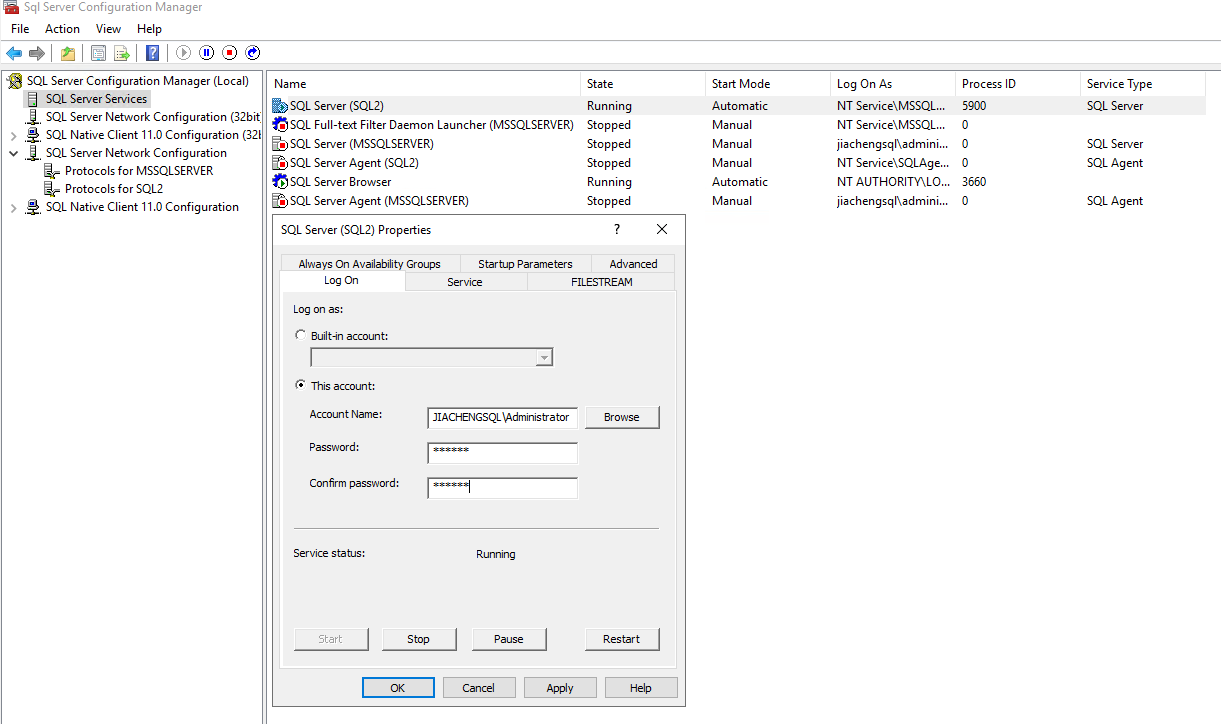1221x724 pixels.
Task: Click the Back arrow in the toolbar
Action: (14, 53)
